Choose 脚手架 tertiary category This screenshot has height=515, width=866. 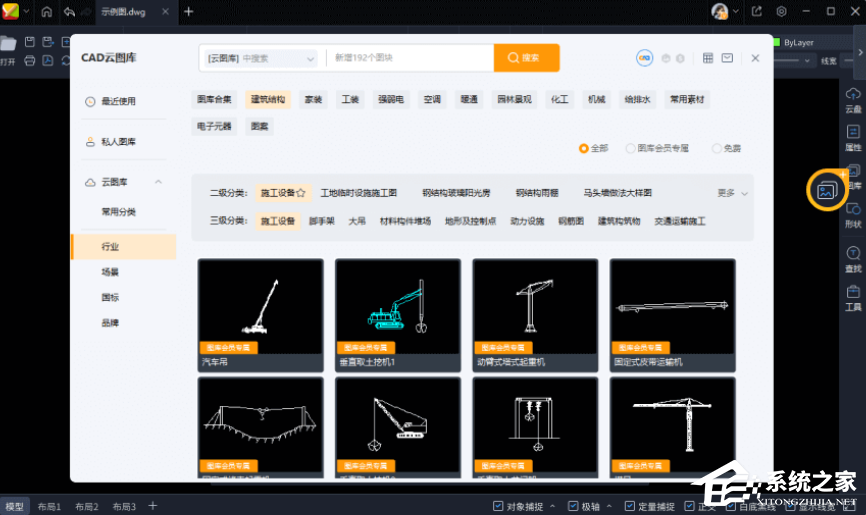pos(321,221)
